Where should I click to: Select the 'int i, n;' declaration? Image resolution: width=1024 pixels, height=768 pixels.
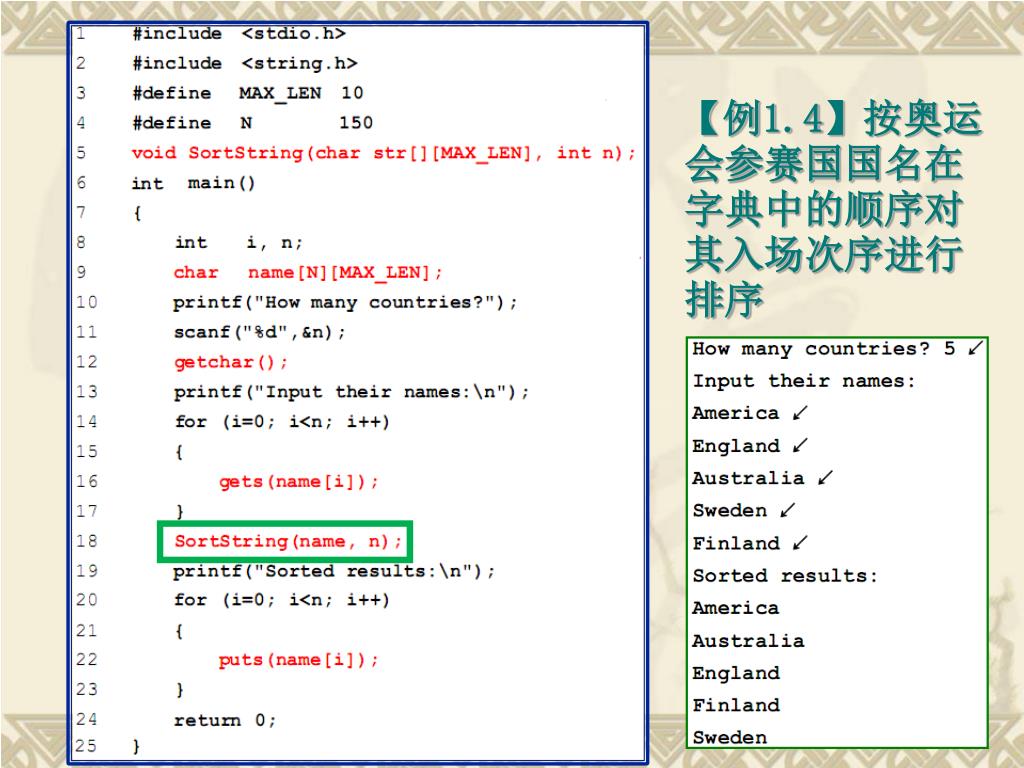[238, 243]
